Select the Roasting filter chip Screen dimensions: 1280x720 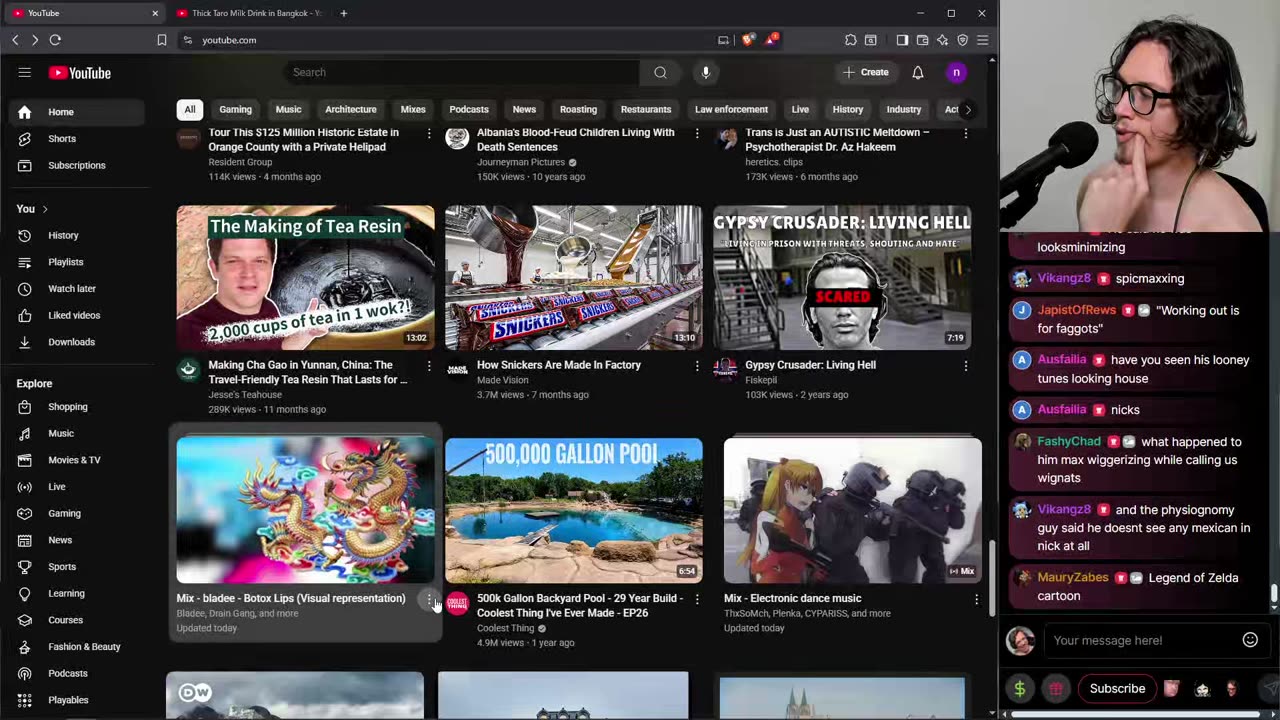click(578, 109)
